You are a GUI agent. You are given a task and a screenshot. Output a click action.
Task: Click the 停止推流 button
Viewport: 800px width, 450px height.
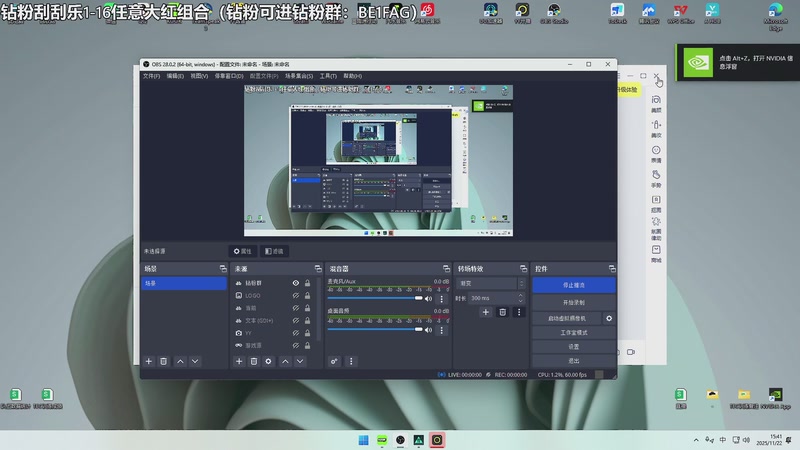pos(573,285)
